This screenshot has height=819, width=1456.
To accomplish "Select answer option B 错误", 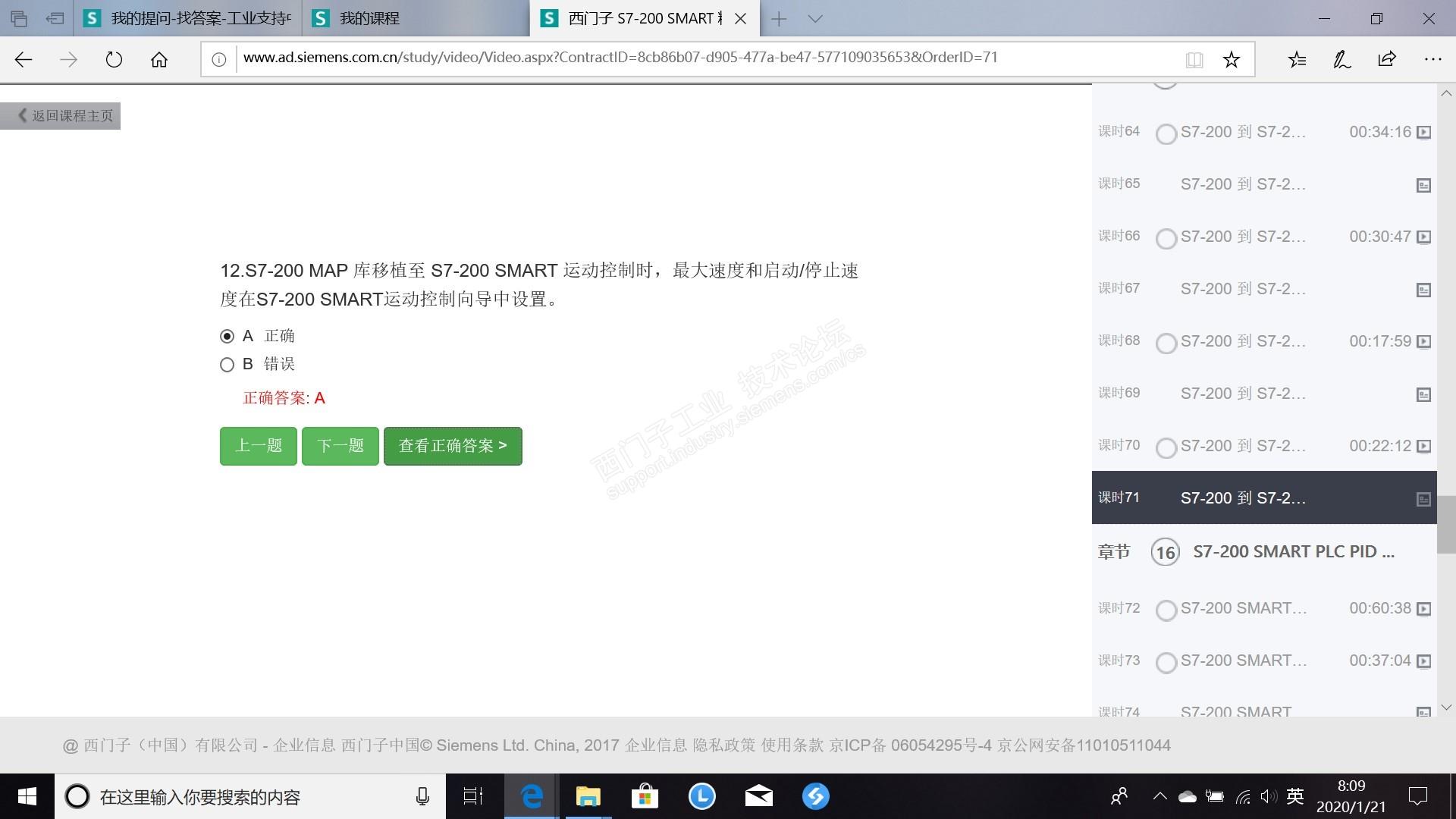I will tap(227, 365).
